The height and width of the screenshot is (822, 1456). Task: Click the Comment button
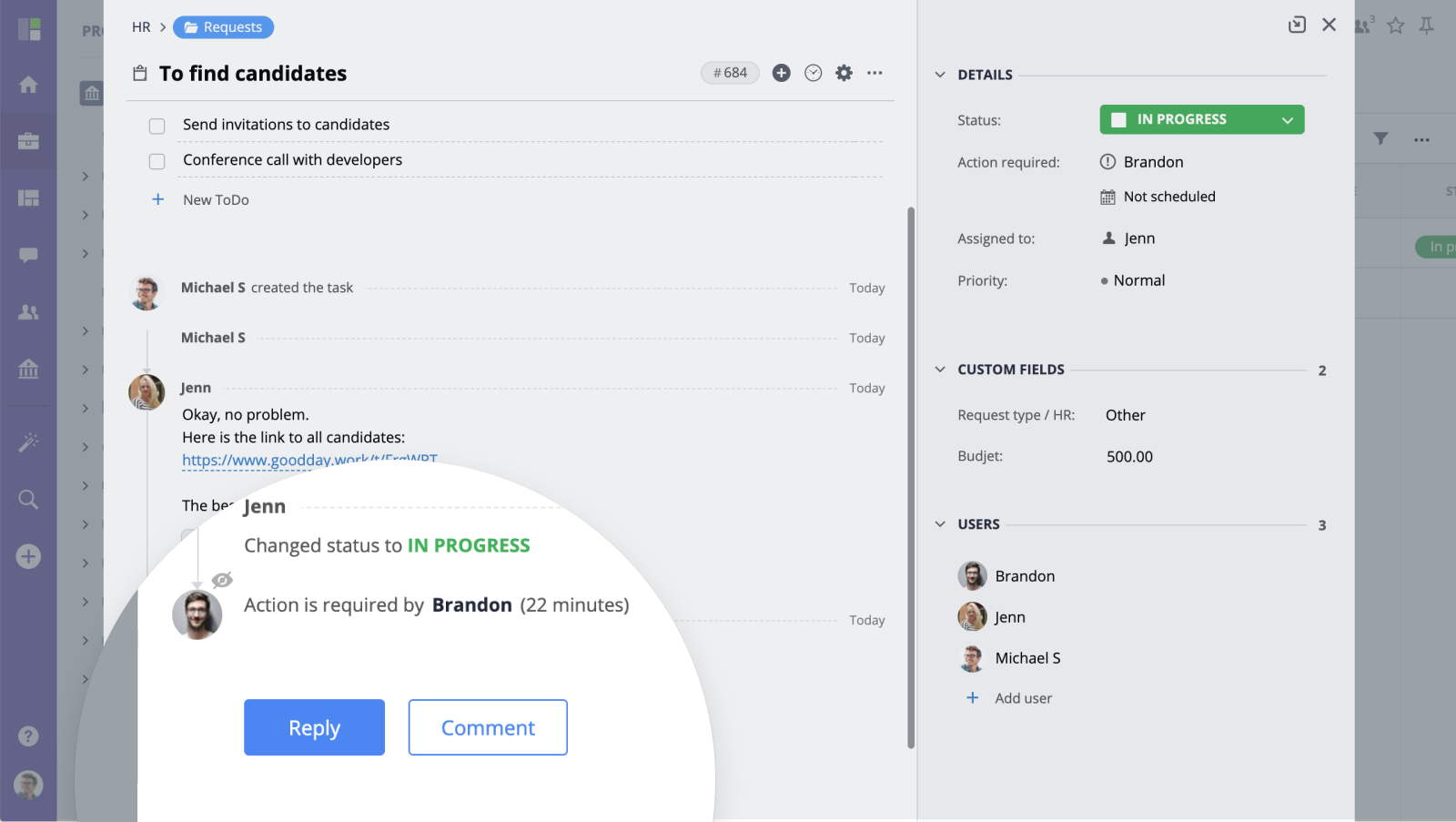(488, 727)
